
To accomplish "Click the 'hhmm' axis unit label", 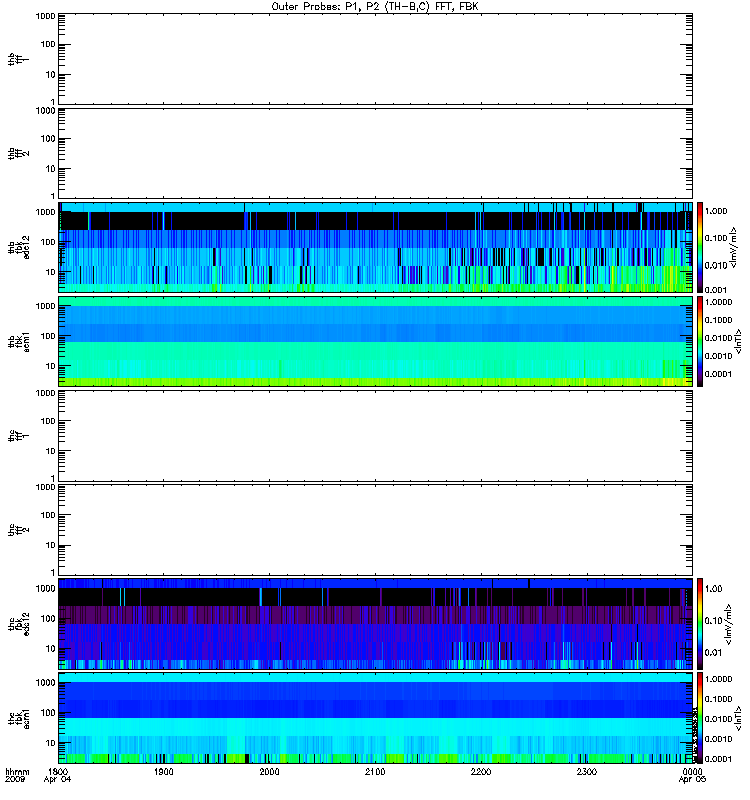I will (17, 772).
